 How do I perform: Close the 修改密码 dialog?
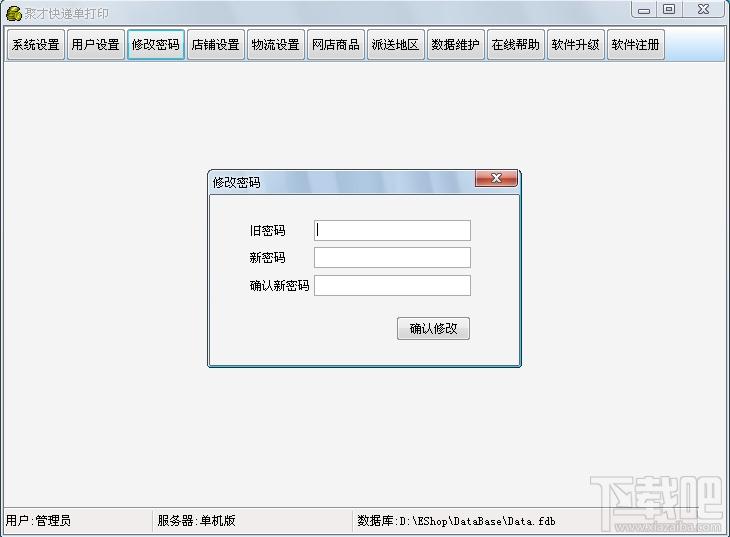pyautogui.click(x=496, y=178)
